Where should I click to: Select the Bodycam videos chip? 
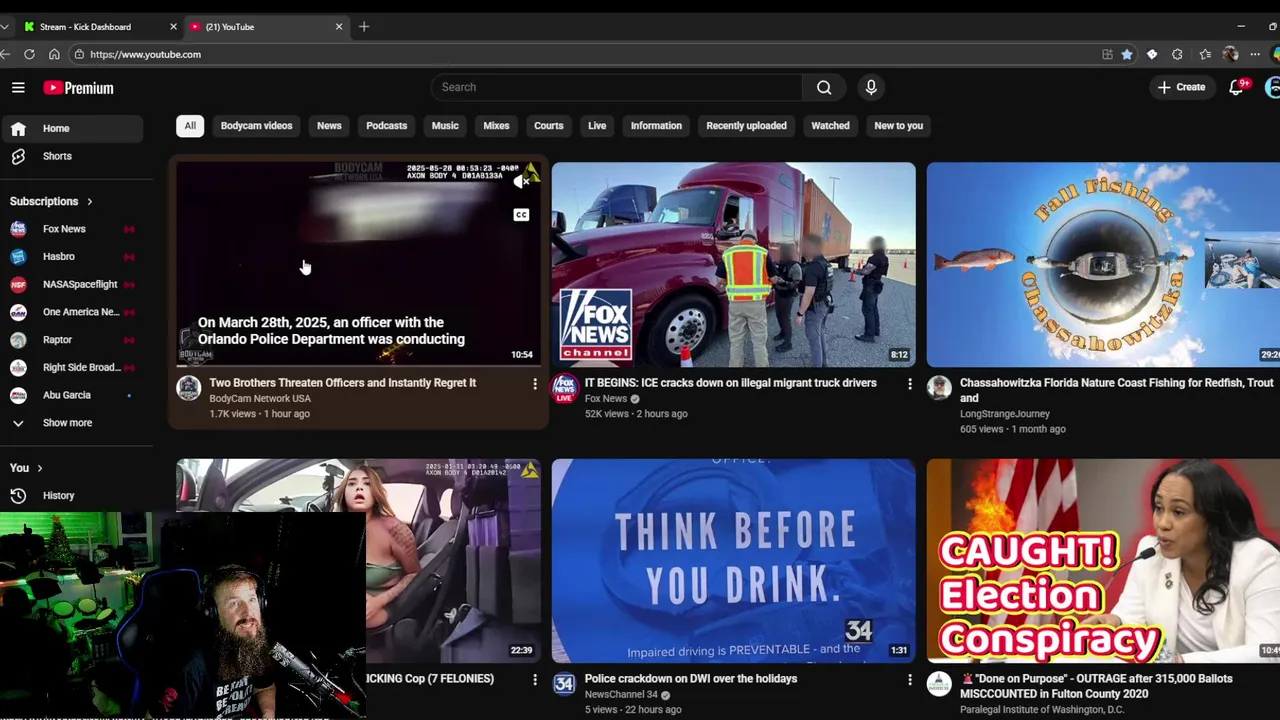coord(257,126)
